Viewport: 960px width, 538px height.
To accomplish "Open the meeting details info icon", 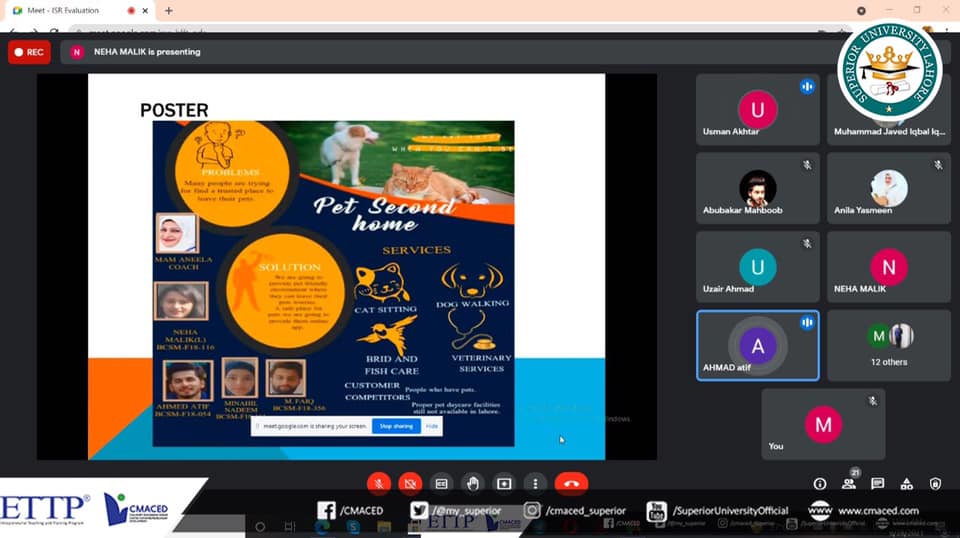I will 820,484.
